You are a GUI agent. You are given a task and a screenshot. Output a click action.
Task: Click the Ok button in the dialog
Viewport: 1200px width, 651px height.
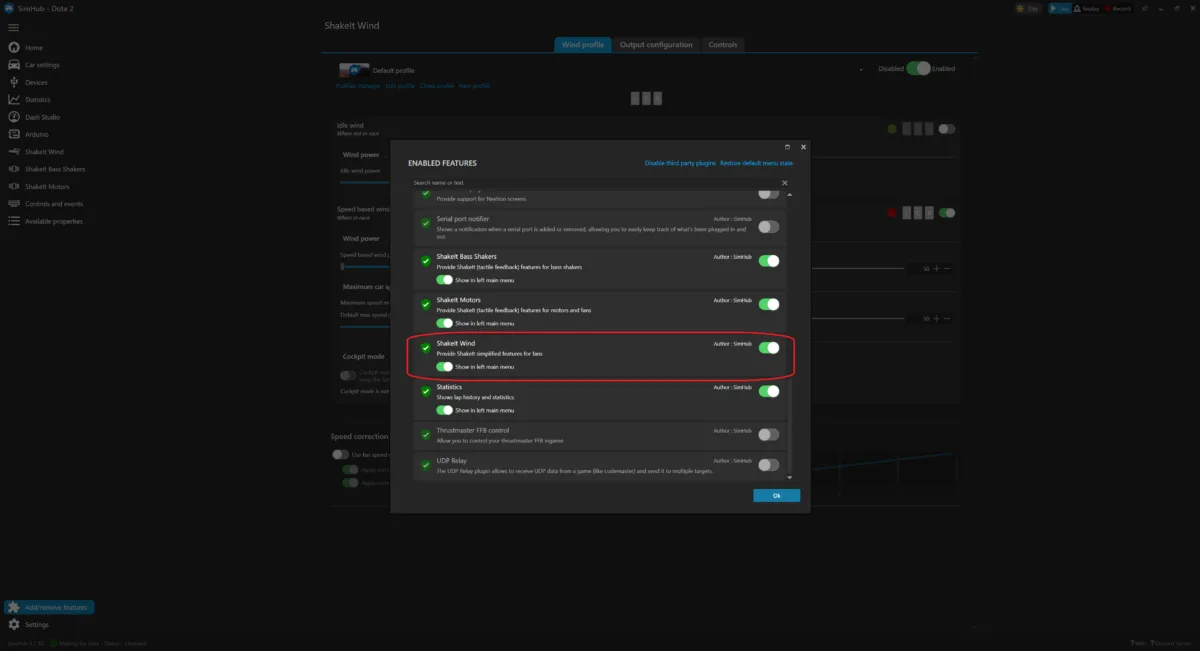tap(776, 495)
